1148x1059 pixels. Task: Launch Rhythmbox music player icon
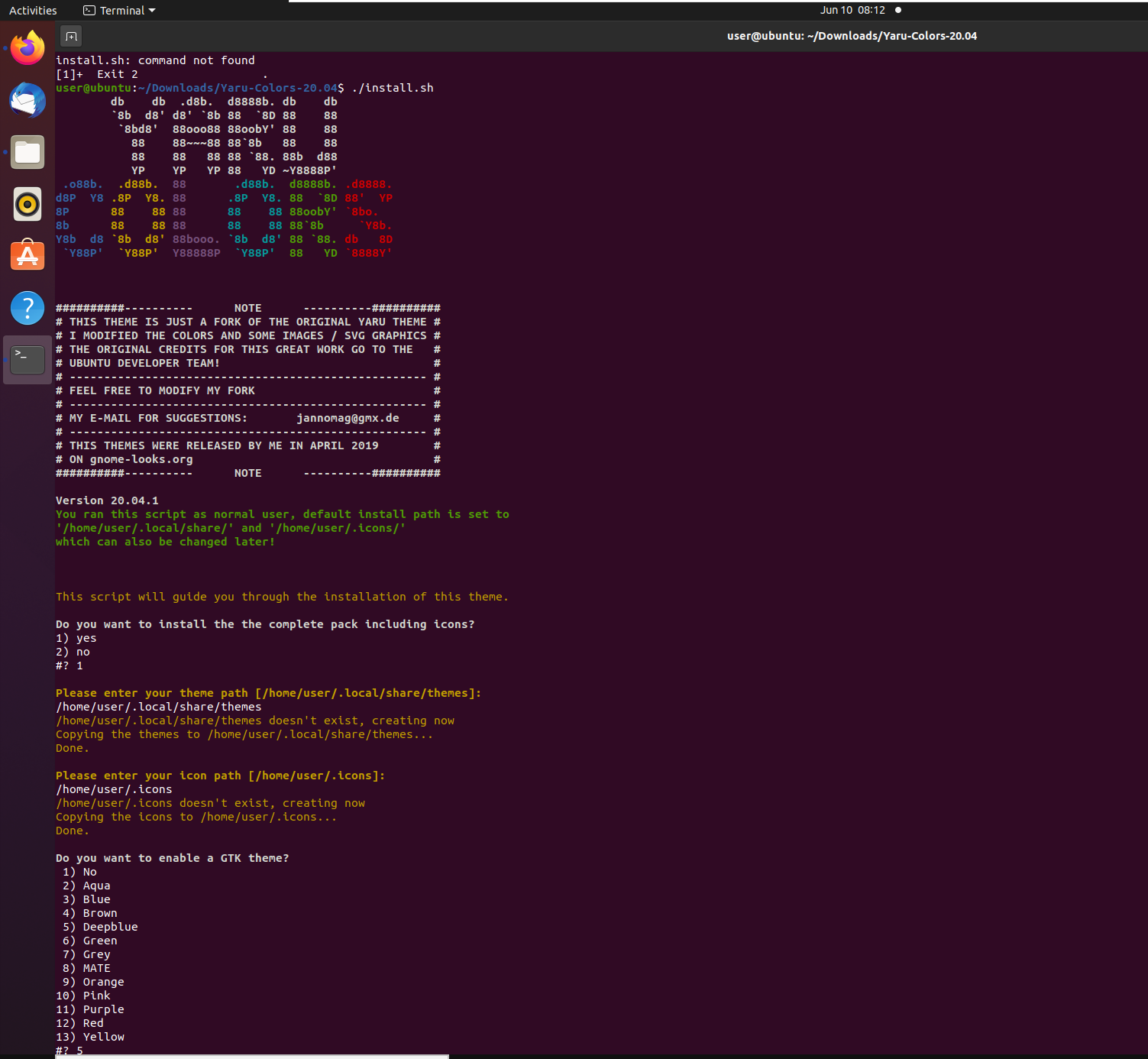(27, 204)
